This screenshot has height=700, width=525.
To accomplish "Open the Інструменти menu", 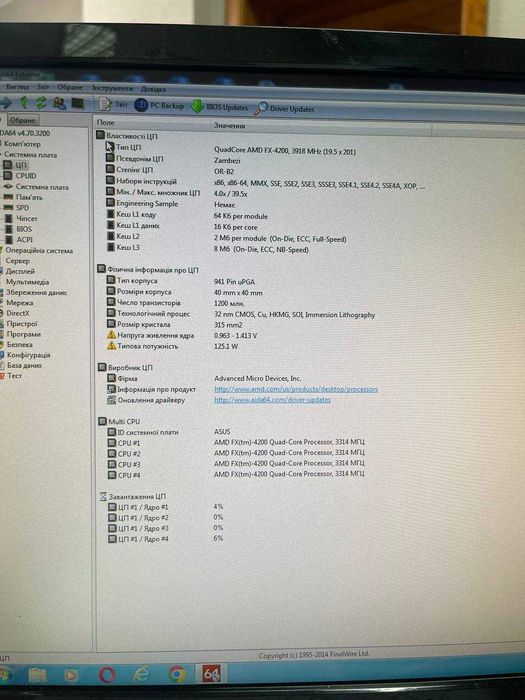I will (x=112, y=88).
